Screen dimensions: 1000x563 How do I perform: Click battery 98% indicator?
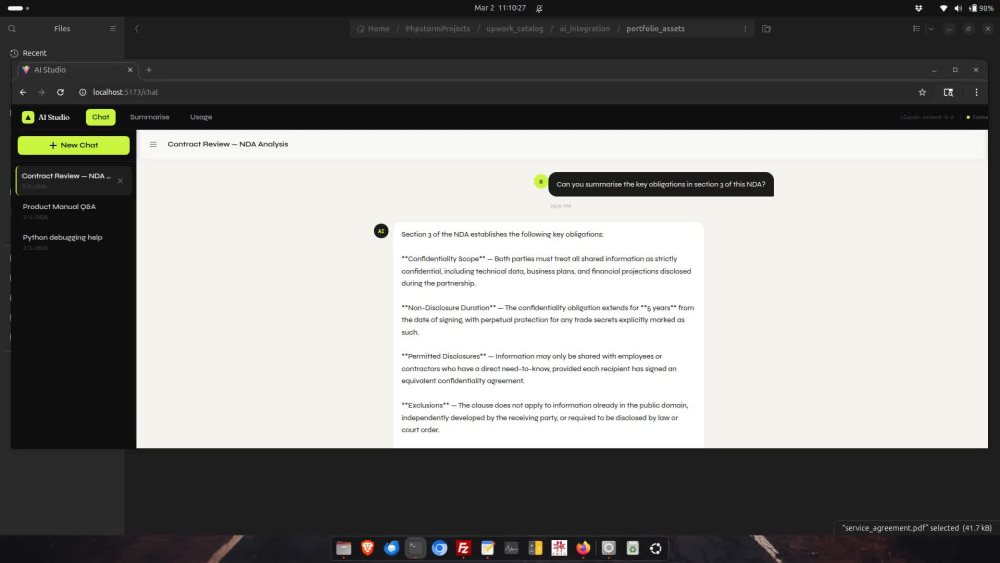[981, 8]
